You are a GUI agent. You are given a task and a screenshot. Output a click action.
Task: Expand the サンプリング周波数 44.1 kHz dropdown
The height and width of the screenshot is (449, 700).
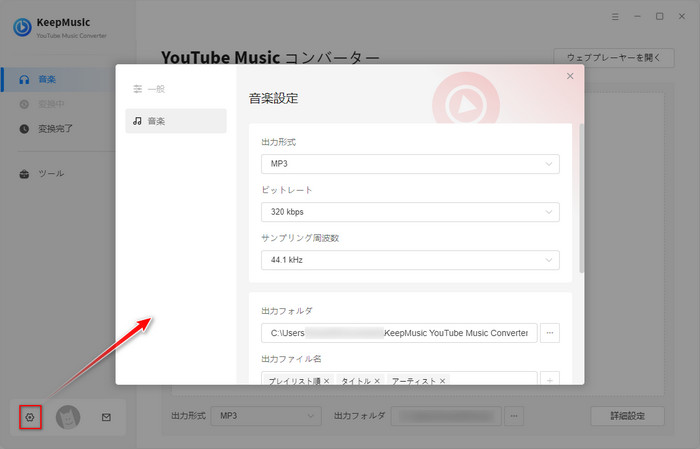(x=410, y=260)
